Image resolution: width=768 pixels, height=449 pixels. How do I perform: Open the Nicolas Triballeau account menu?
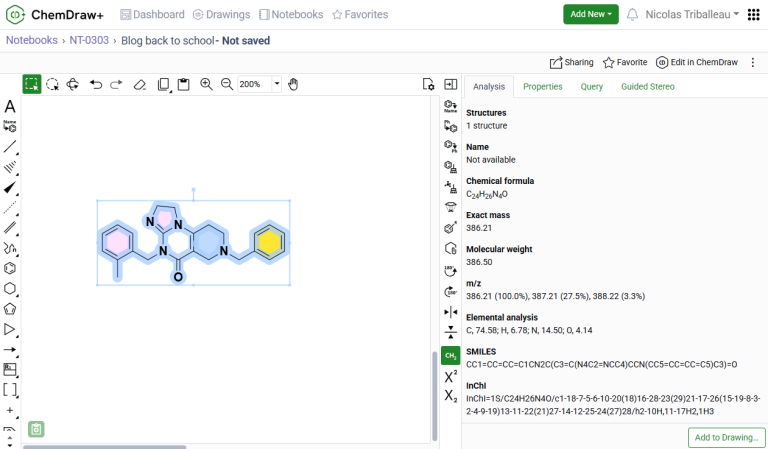pos(692,14)
